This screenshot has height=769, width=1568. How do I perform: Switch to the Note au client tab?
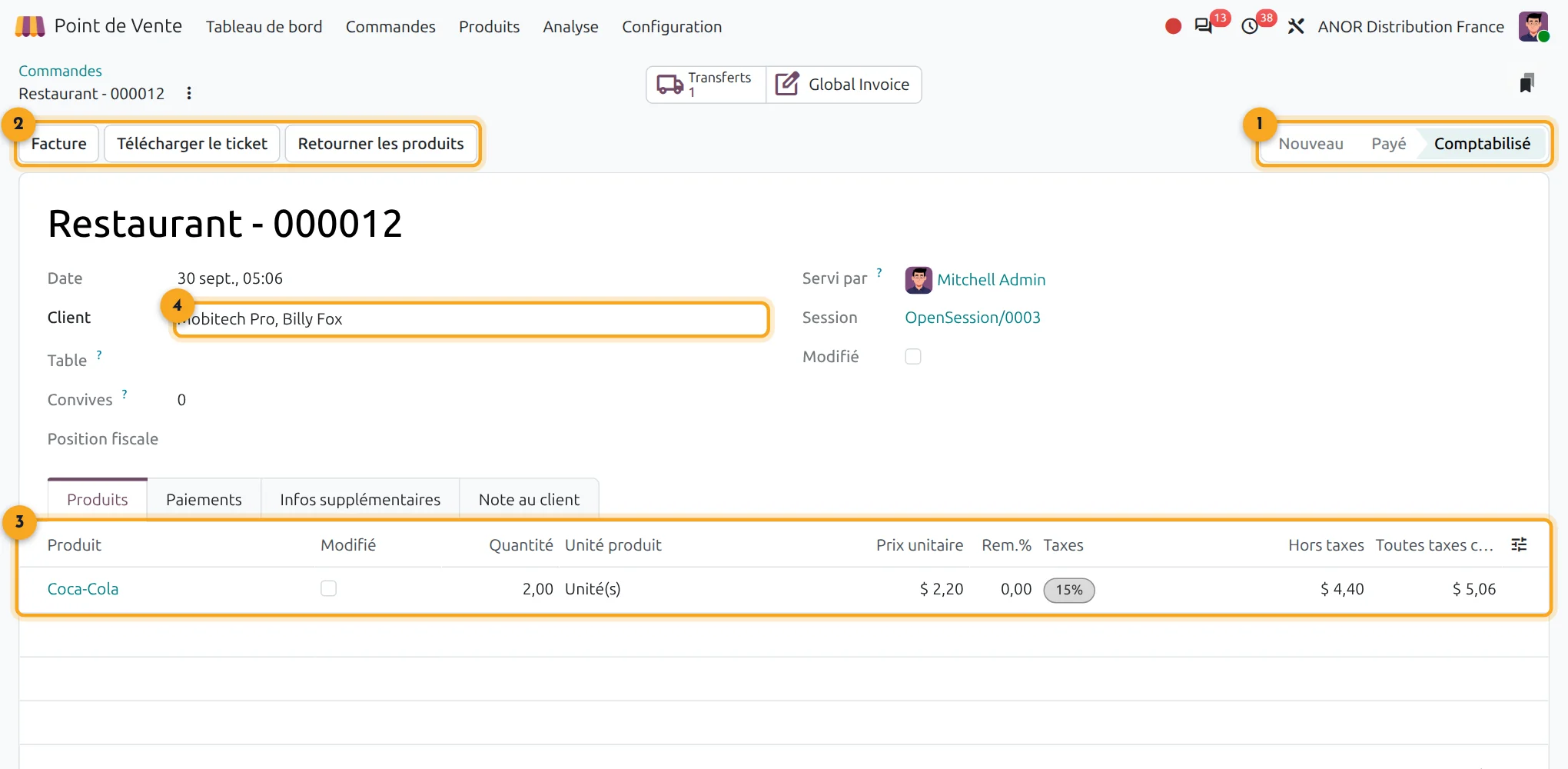529,500
